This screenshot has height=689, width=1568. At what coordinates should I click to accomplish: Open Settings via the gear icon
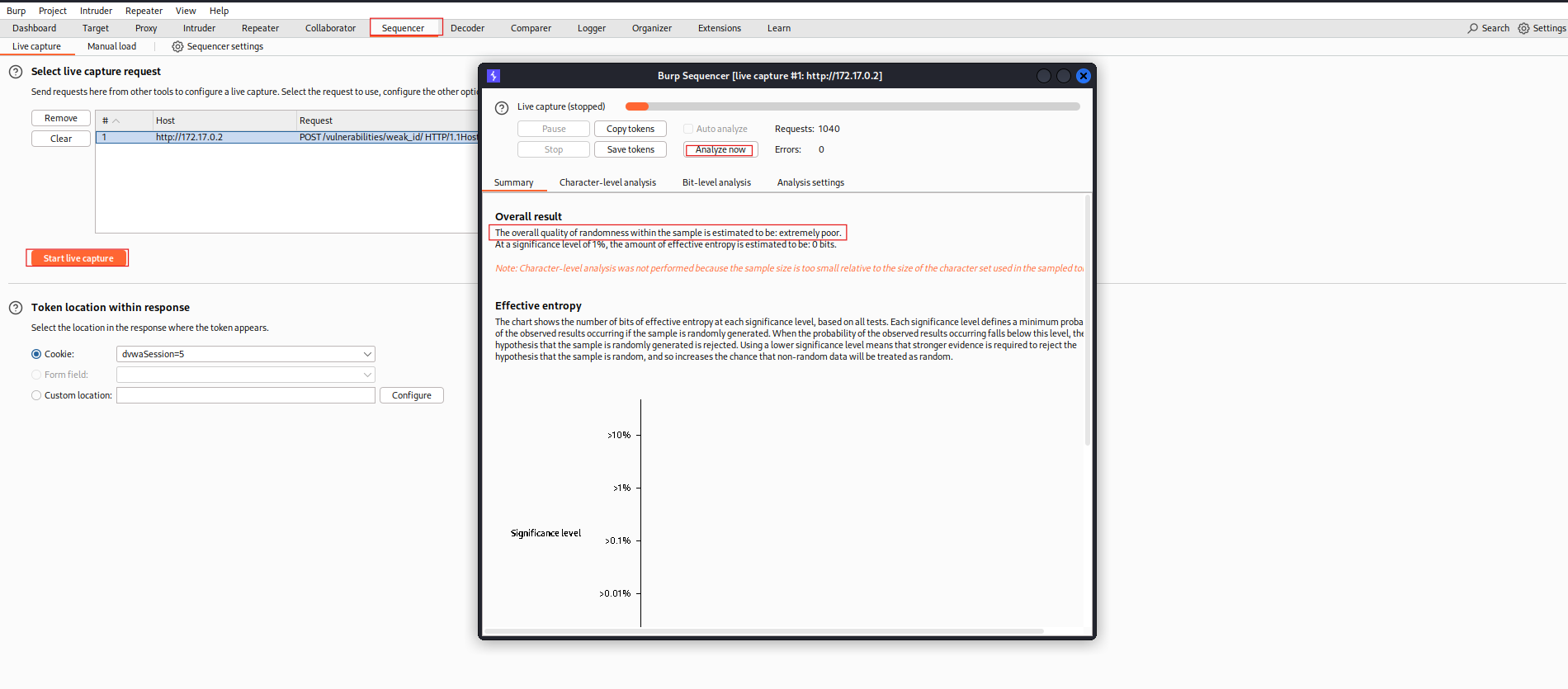click(1523, 28)
